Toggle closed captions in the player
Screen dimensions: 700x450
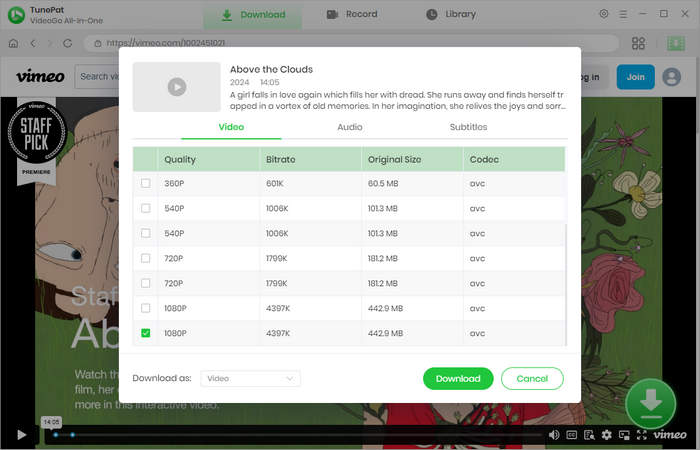(571, 435)
